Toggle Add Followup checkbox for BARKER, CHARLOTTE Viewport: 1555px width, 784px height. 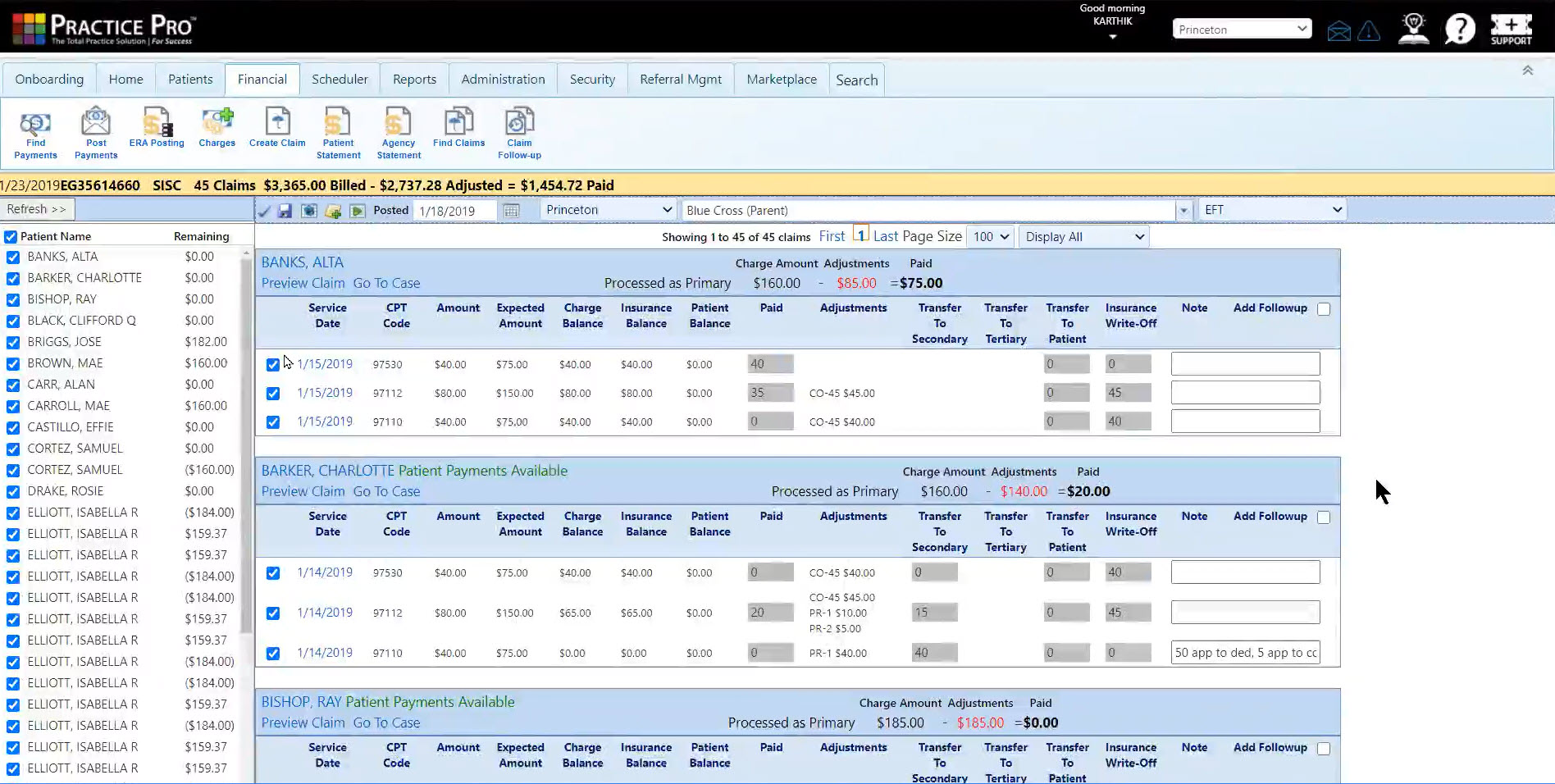1324,517
